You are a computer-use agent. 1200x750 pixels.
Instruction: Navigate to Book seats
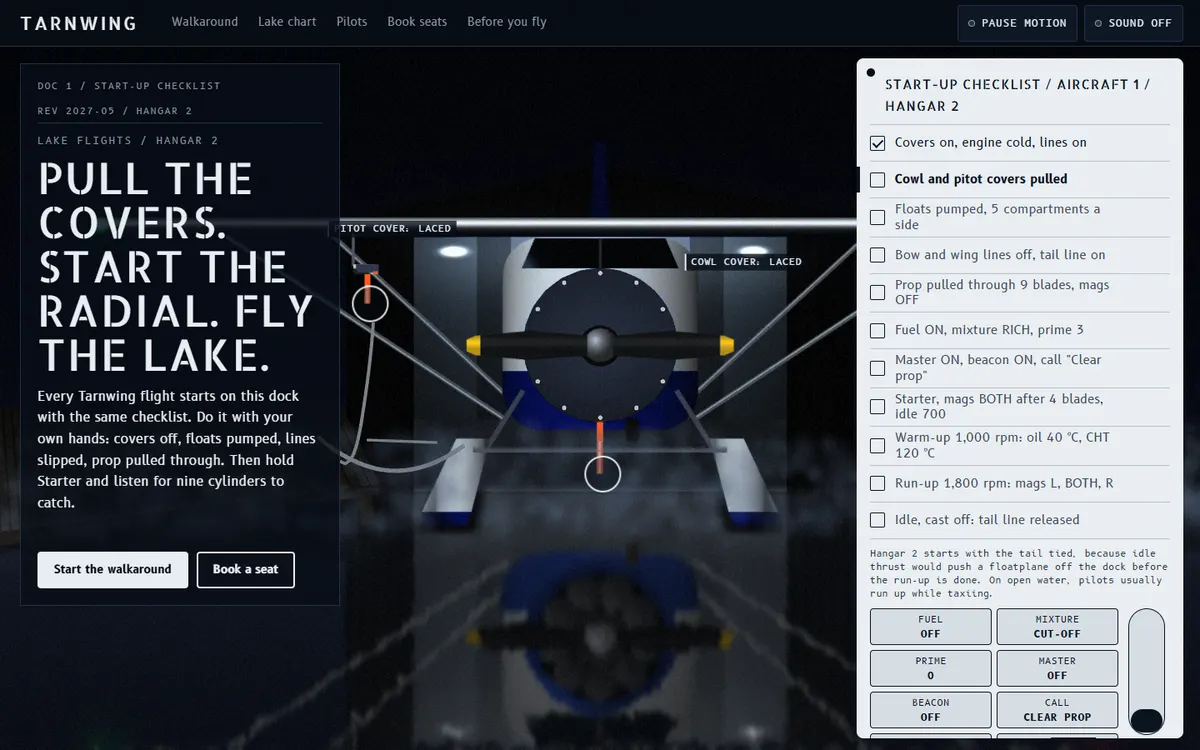417,21
